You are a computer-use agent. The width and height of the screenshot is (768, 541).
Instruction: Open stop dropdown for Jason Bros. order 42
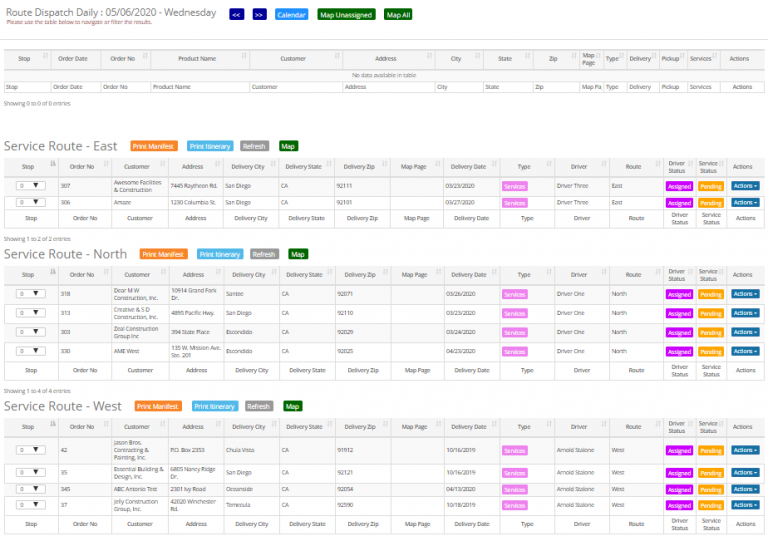pyautogui.click(x=30, y=450)
